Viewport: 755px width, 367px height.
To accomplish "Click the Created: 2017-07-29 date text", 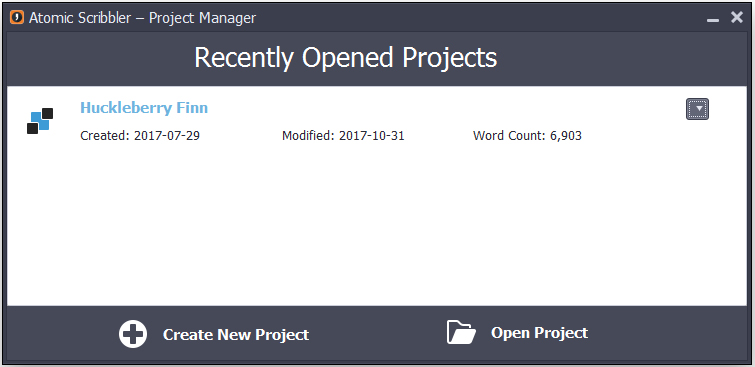I will pyautogui.click(x=140, y=136).
